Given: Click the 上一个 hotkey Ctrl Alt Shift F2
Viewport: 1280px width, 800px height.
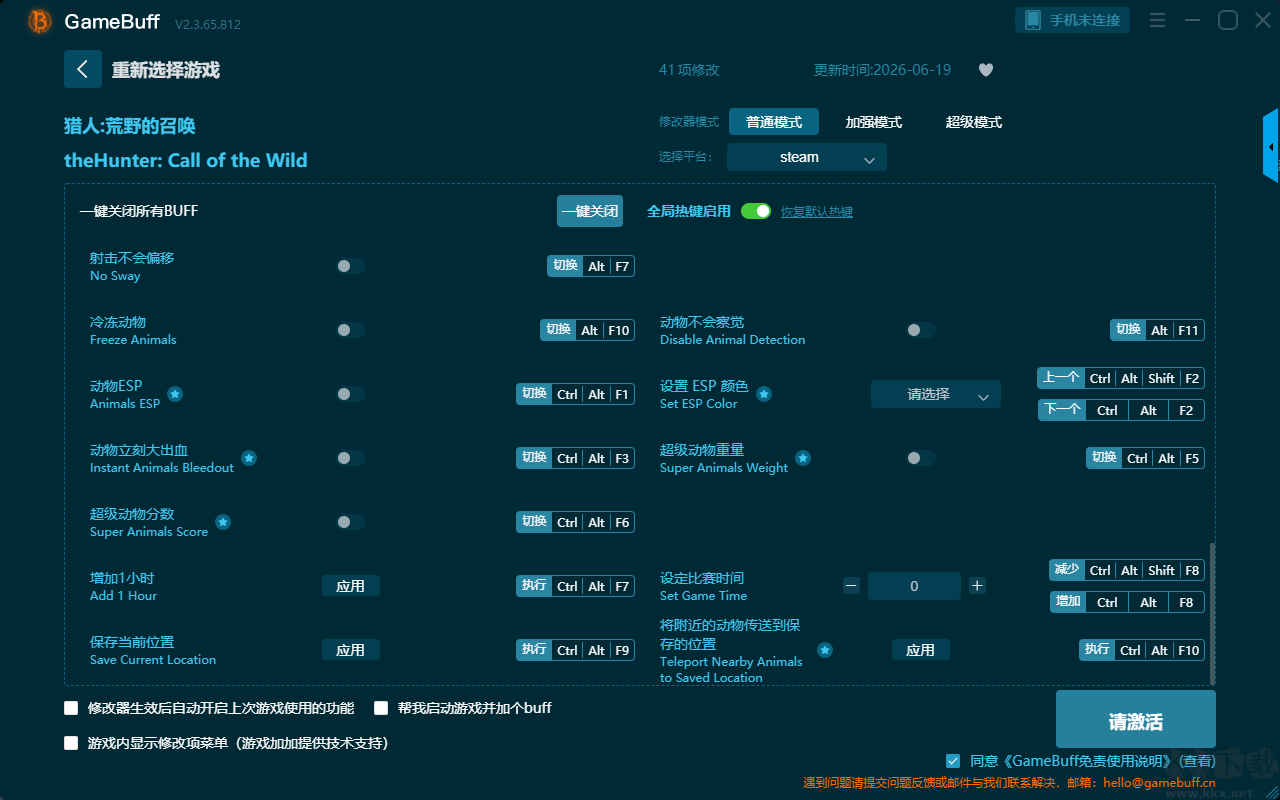Looking at the screenshot, I should tap(1121, 378).
